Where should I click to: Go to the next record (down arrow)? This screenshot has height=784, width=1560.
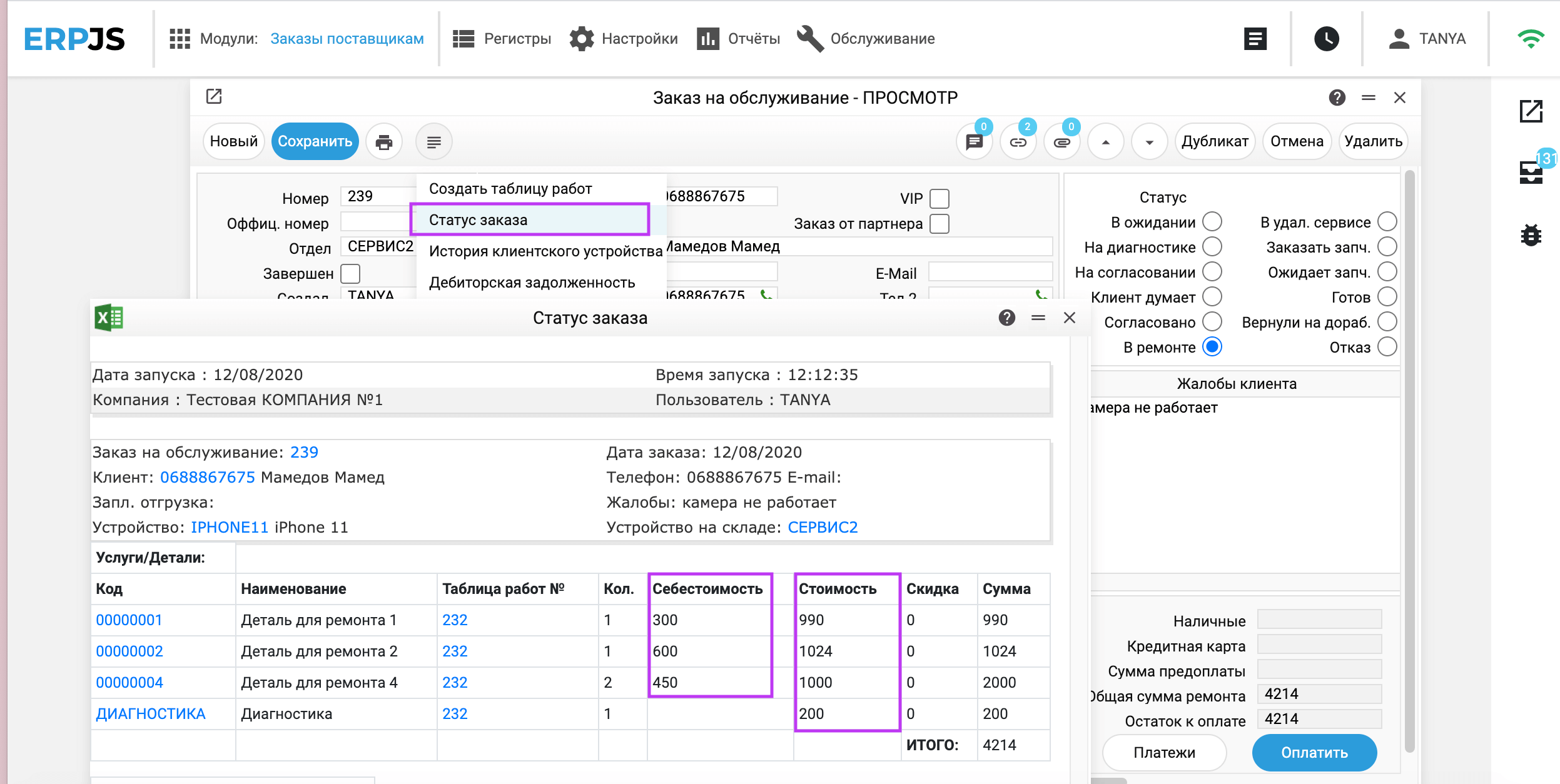(x=1149, y=142)
